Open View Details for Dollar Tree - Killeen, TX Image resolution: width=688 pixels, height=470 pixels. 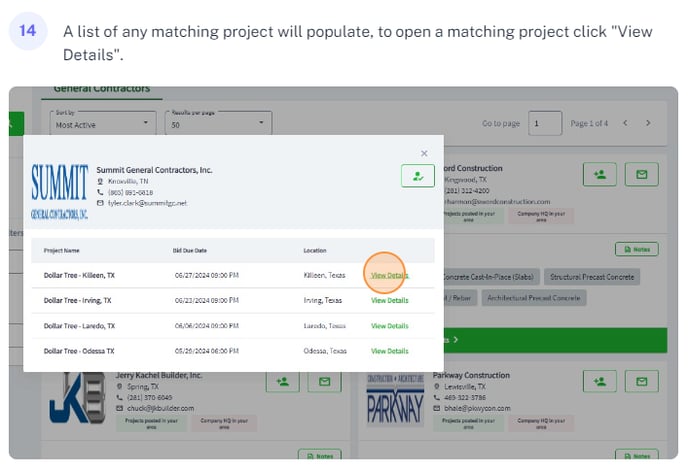[390, 276]
